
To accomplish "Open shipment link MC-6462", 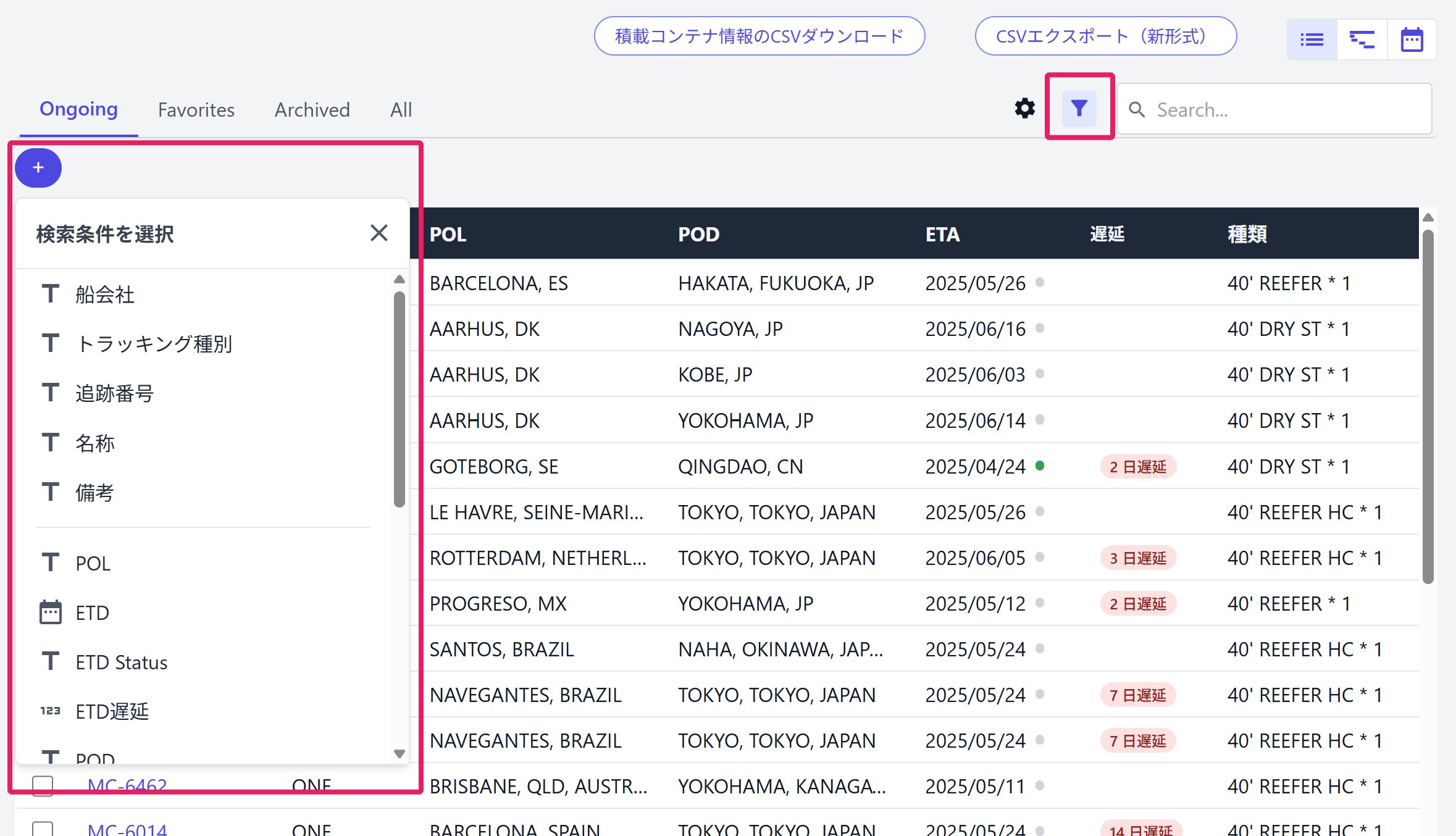I will [127, 786].
